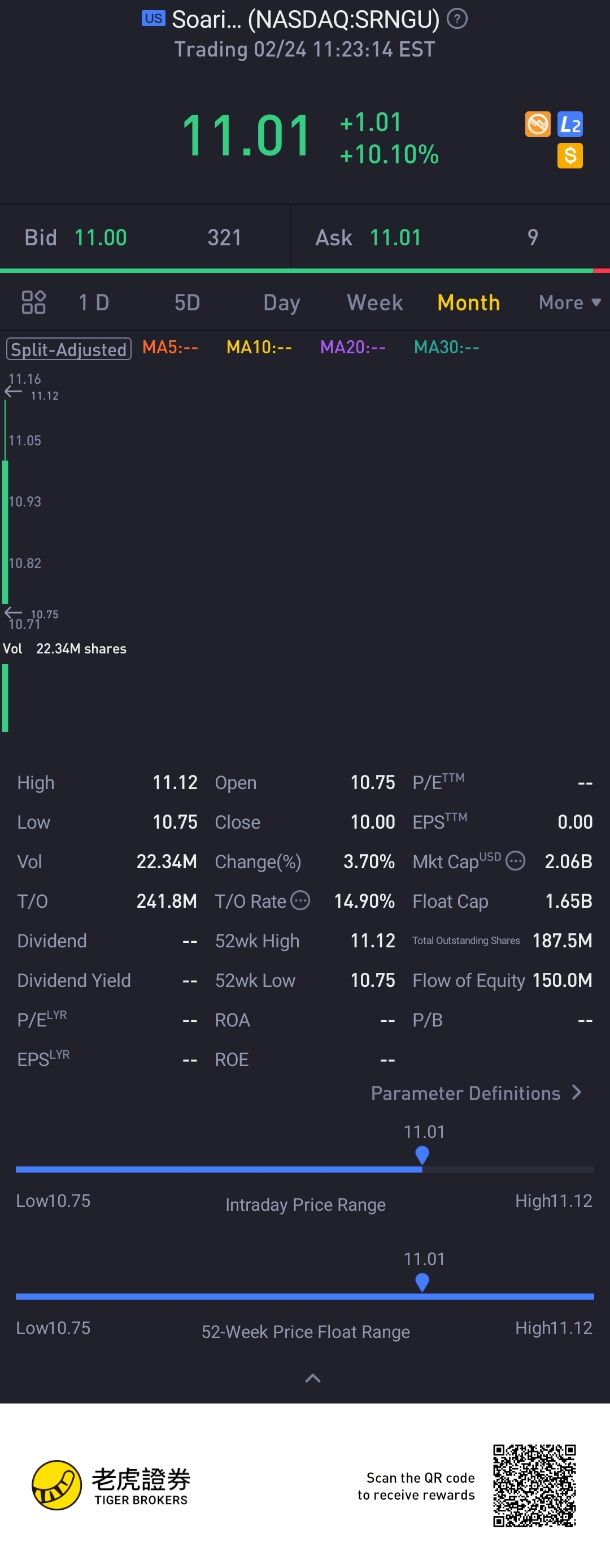
Task: Open the L2 level-two quotes icon
Action: point(570,125)
